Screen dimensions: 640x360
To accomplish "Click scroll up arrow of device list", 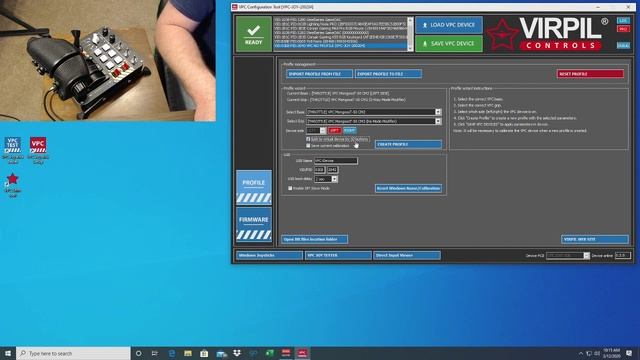I will [x=410, y=20].
